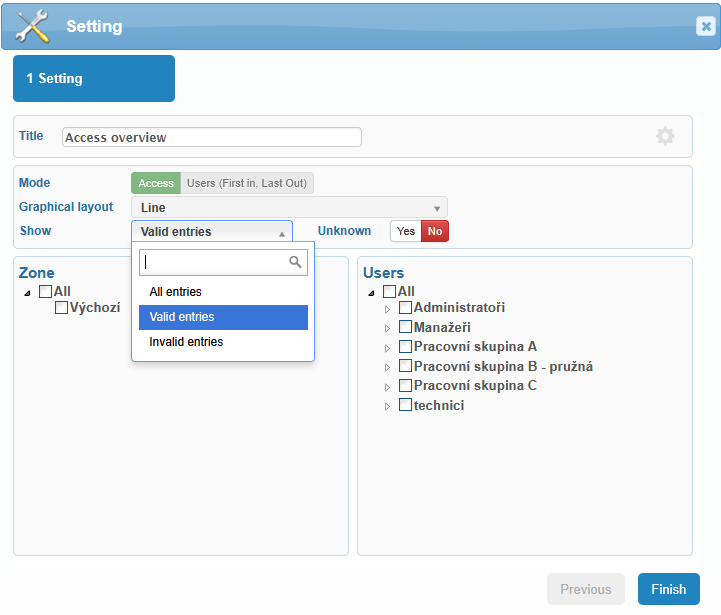Check the Manažeři users checkbox

coord(405,327)
